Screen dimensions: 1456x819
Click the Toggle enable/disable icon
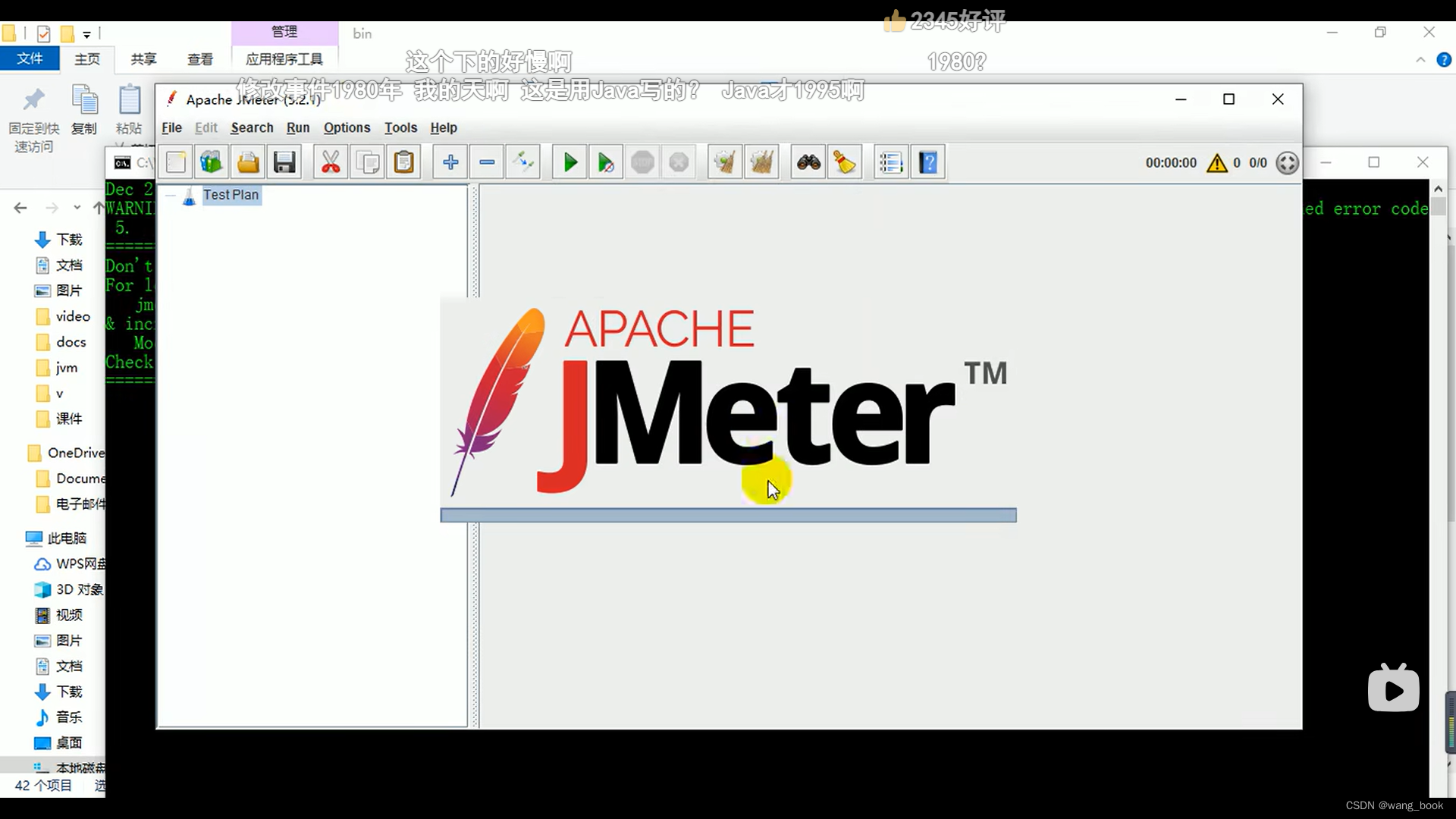pos(523,162)
